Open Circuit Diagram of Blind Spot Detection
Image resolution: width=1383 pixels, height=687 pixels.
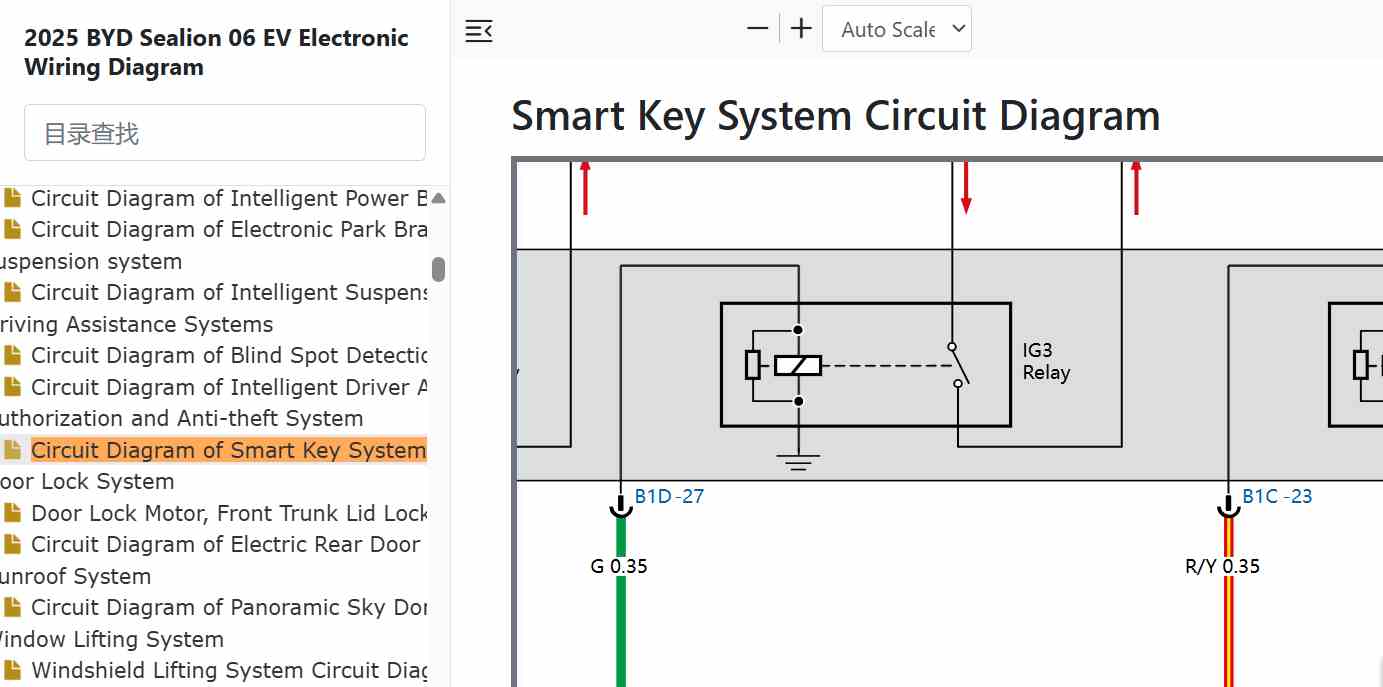click(229, 355)
